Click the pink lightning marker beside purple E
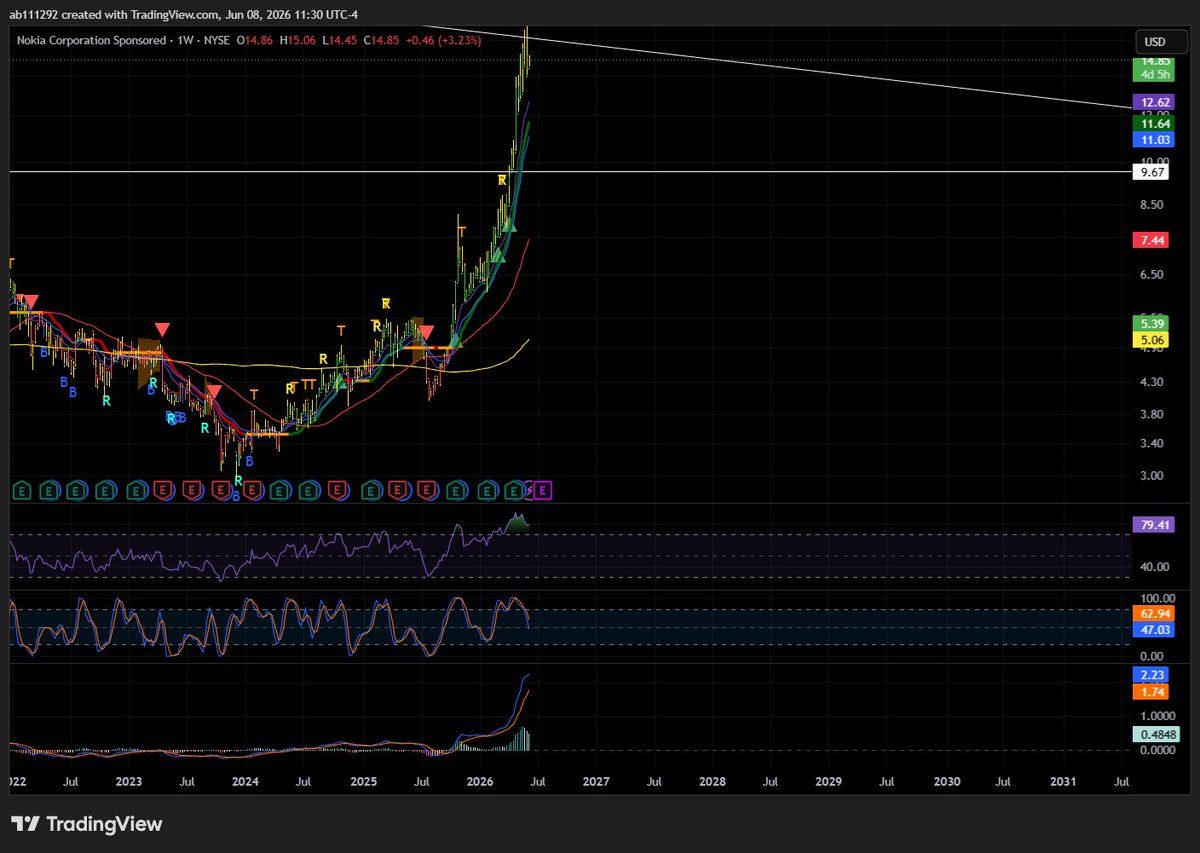 tap(529, 490)
